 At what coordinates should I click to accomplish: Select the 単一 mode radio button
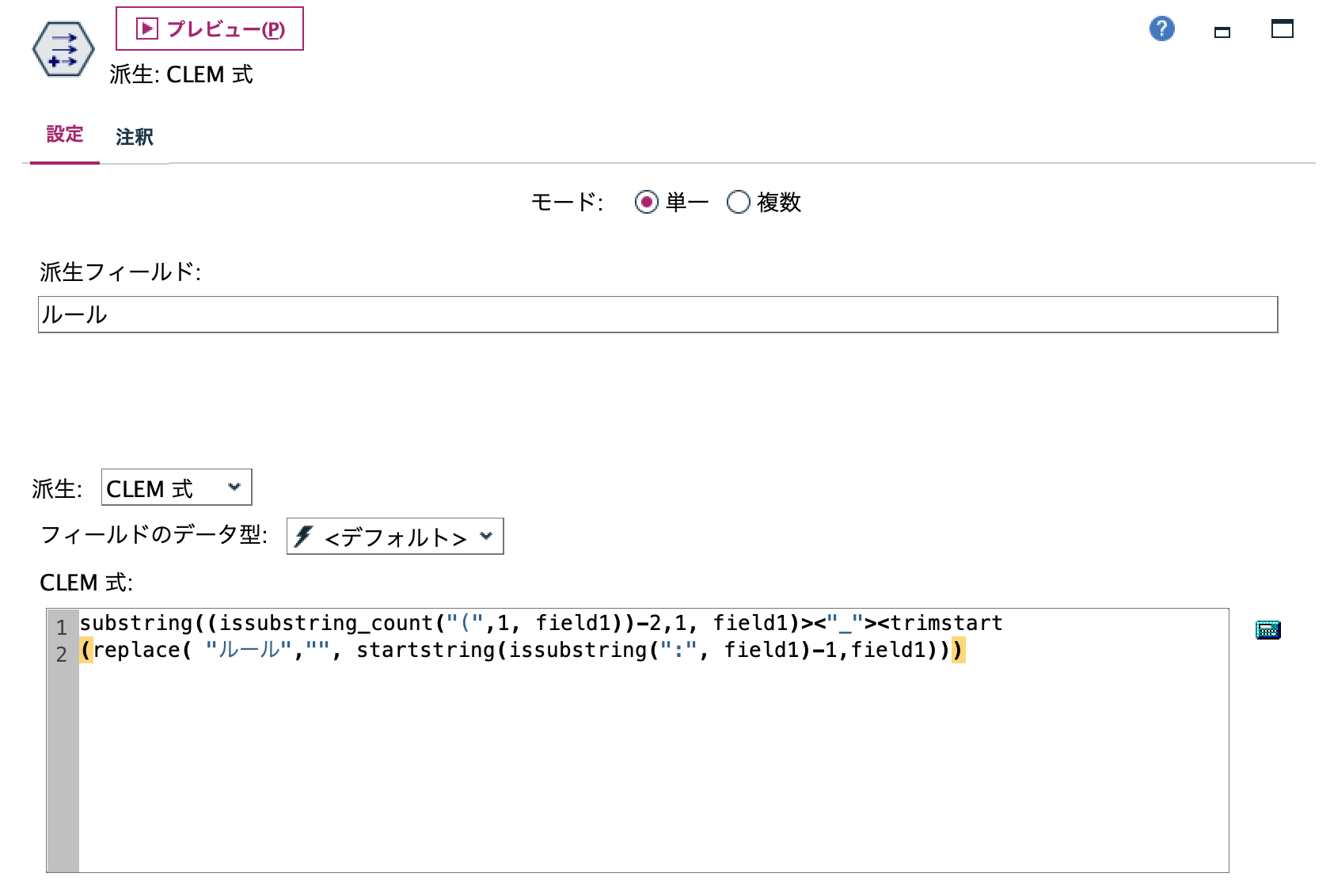tap(648, 203)
